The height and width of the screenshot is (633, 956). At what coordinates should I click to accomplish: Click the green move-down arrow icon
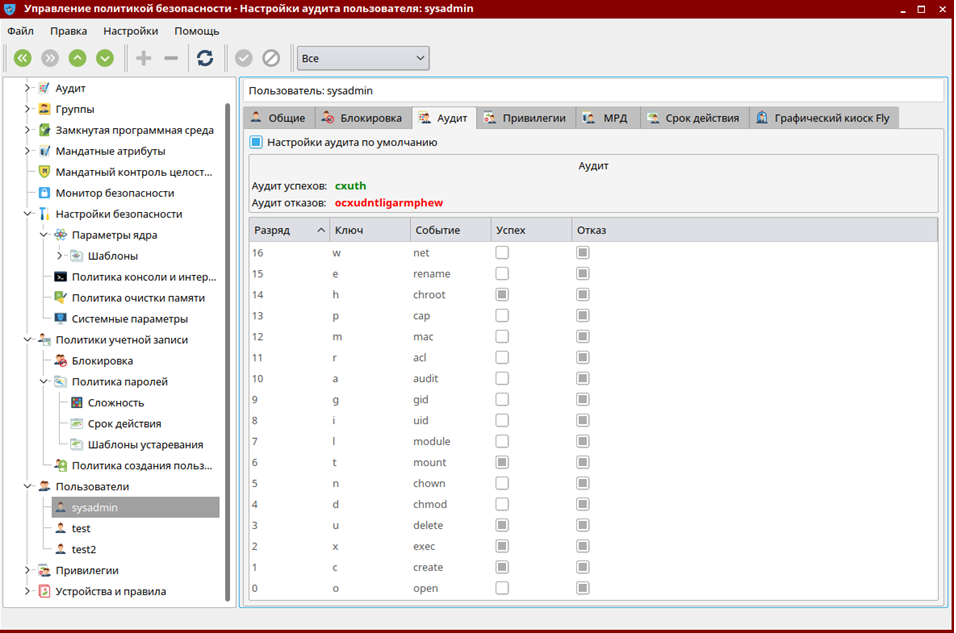click(x=104, y=58)
